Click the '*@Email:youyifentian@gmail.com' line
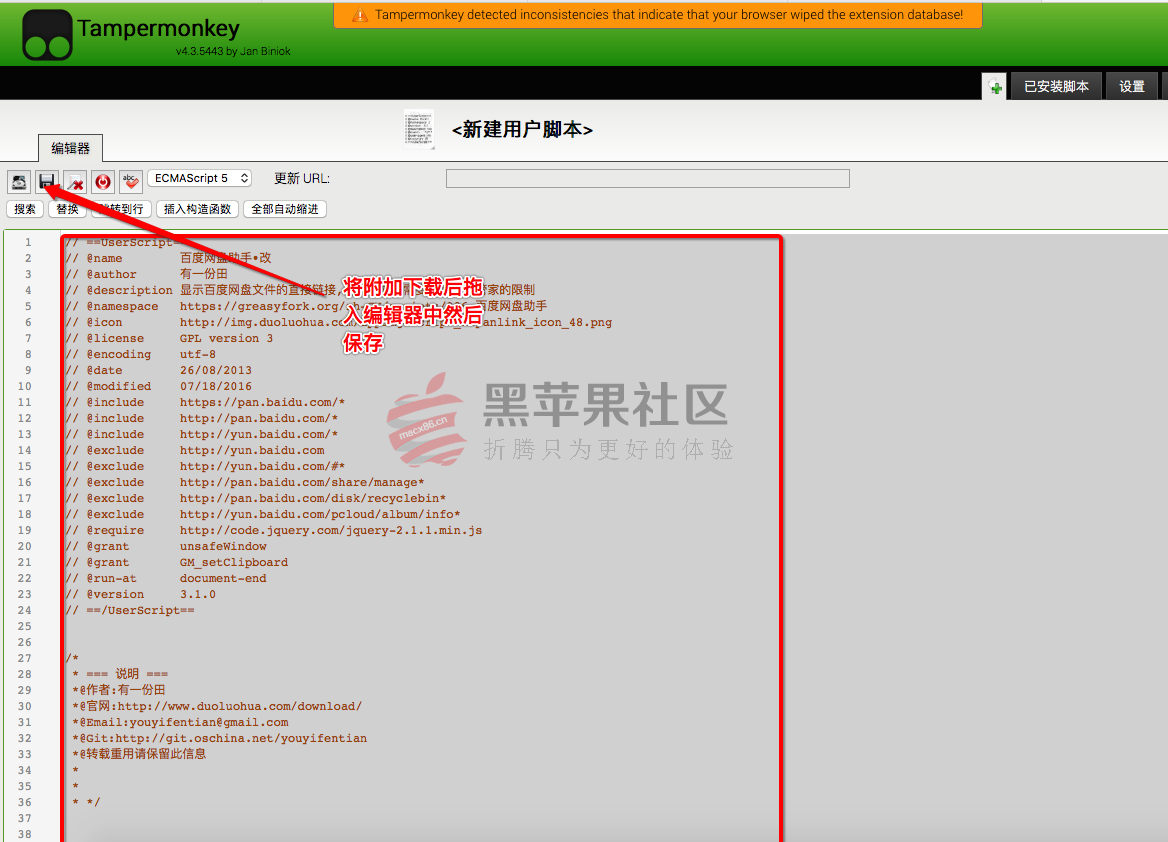Viewport: 1168px width, 842px height. click(x=180, y=723)
